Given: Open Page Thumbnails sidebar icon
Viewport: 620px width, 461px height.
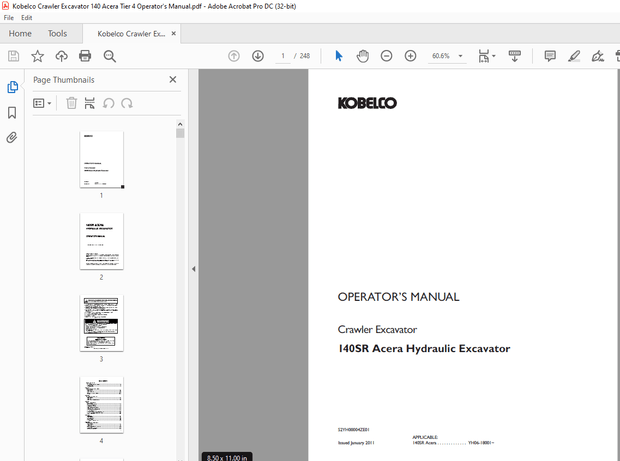Looking at the screenshot, I should [x=12, y=87].
